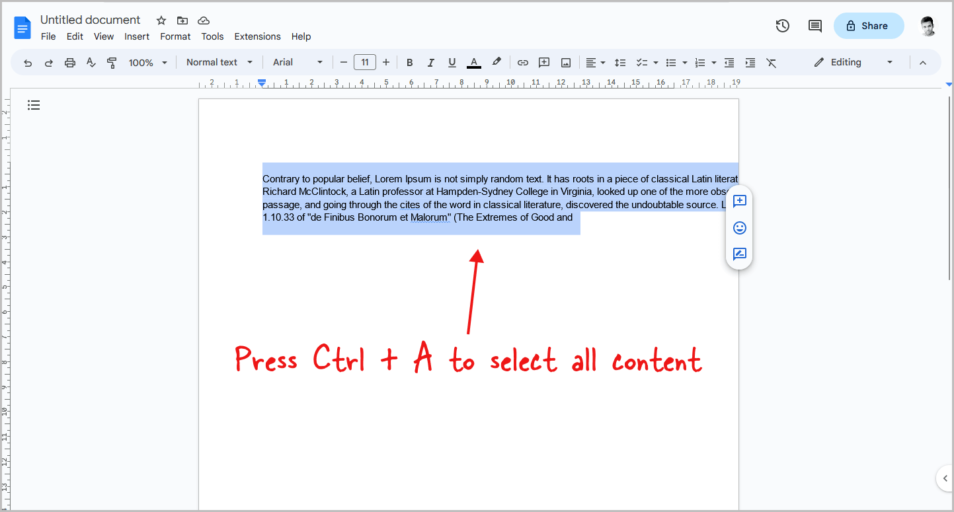
Task: Open the Google account avatar
Action: pos(928,26)
